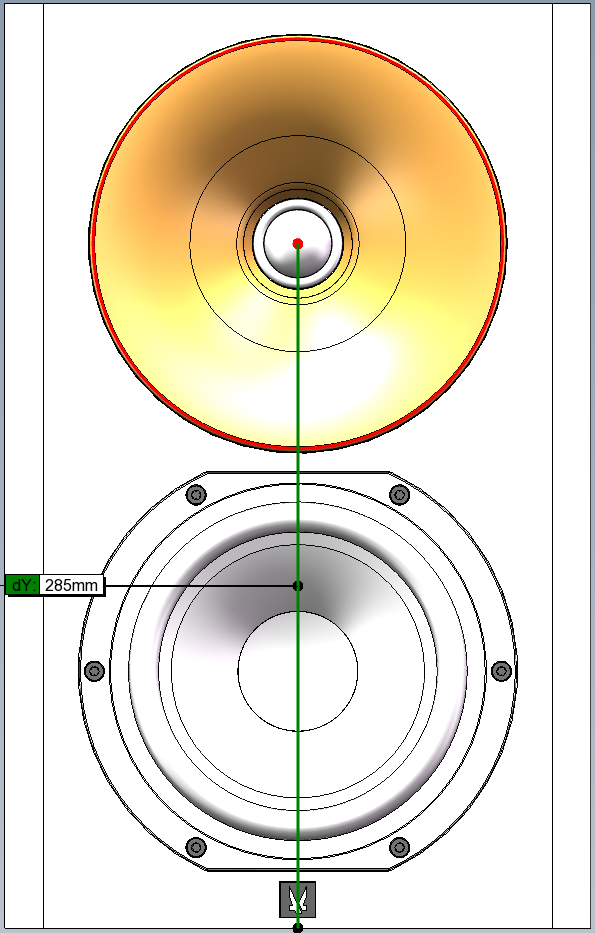The image size is (595, 933).
Task: Select the lower-left woofer mounting screw
Action: coord(196,847)
